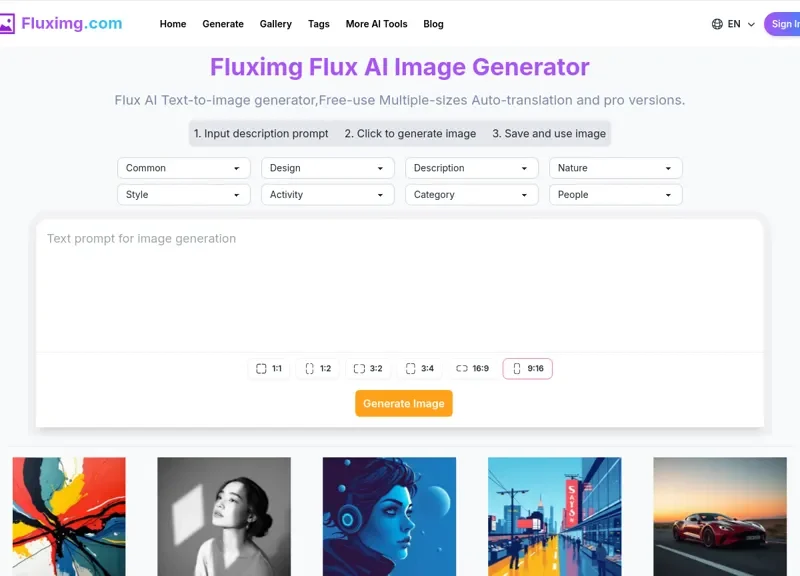Open the Nature options dropdown
The height and width of the screenshot is (576, 800).
(x=615, y=168)
